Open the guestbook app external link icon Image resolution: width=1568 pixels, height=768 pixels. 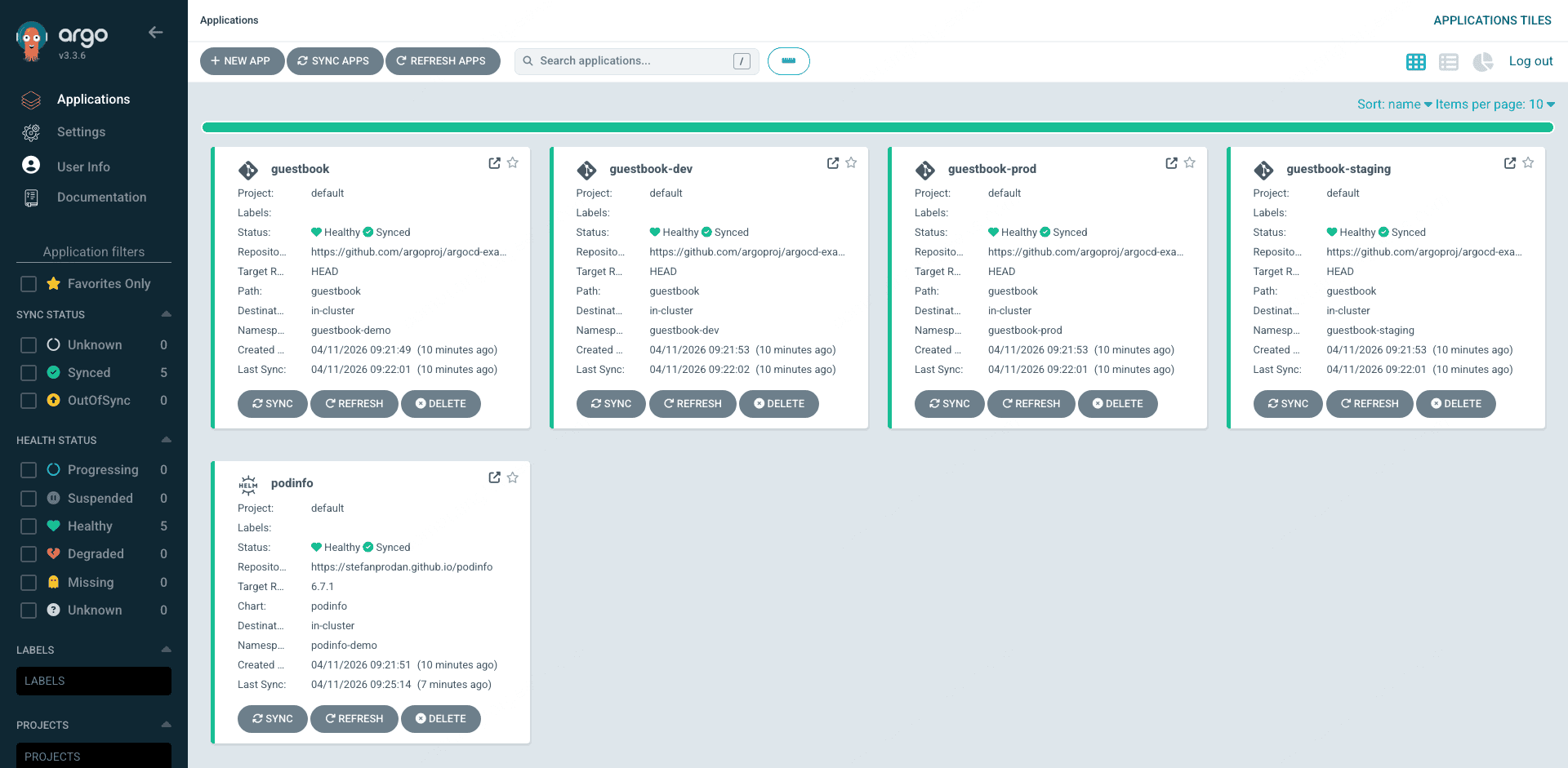click(x=494, y=162)
